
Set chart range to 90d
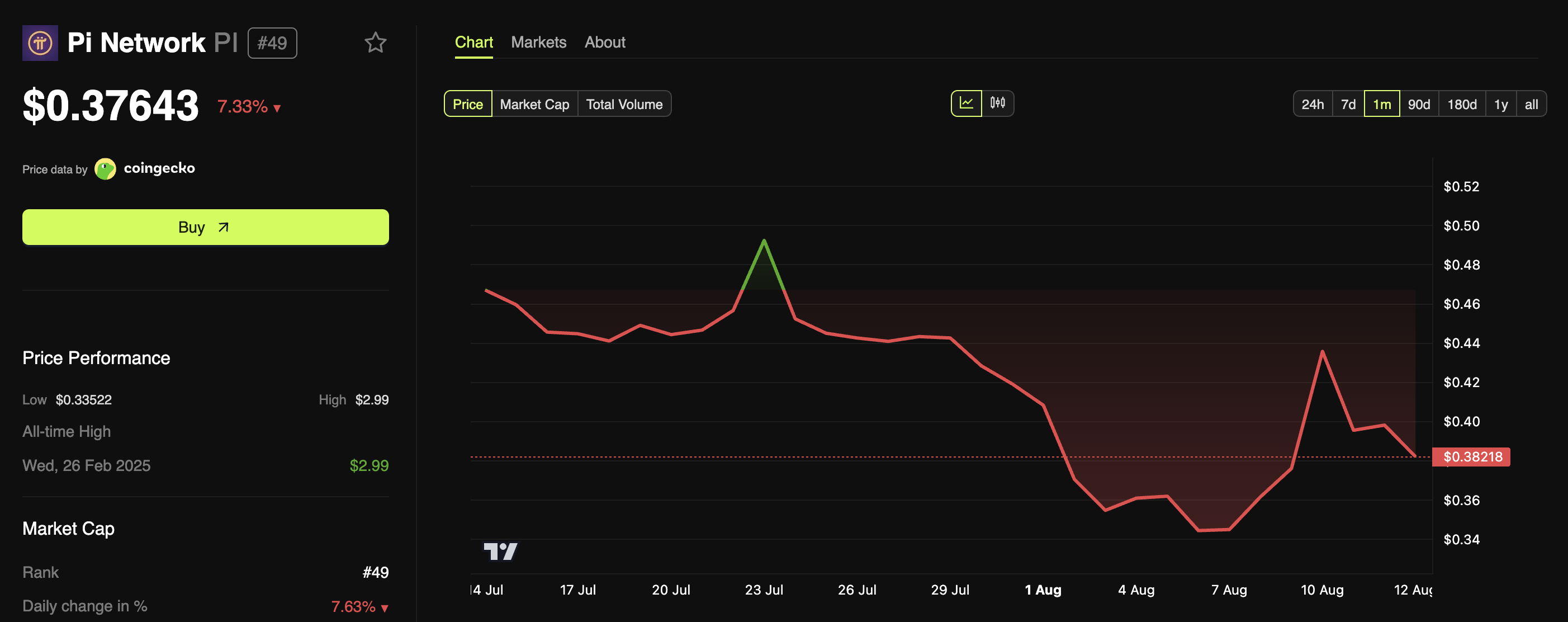pyautogui.click(x=1418, y=104)
